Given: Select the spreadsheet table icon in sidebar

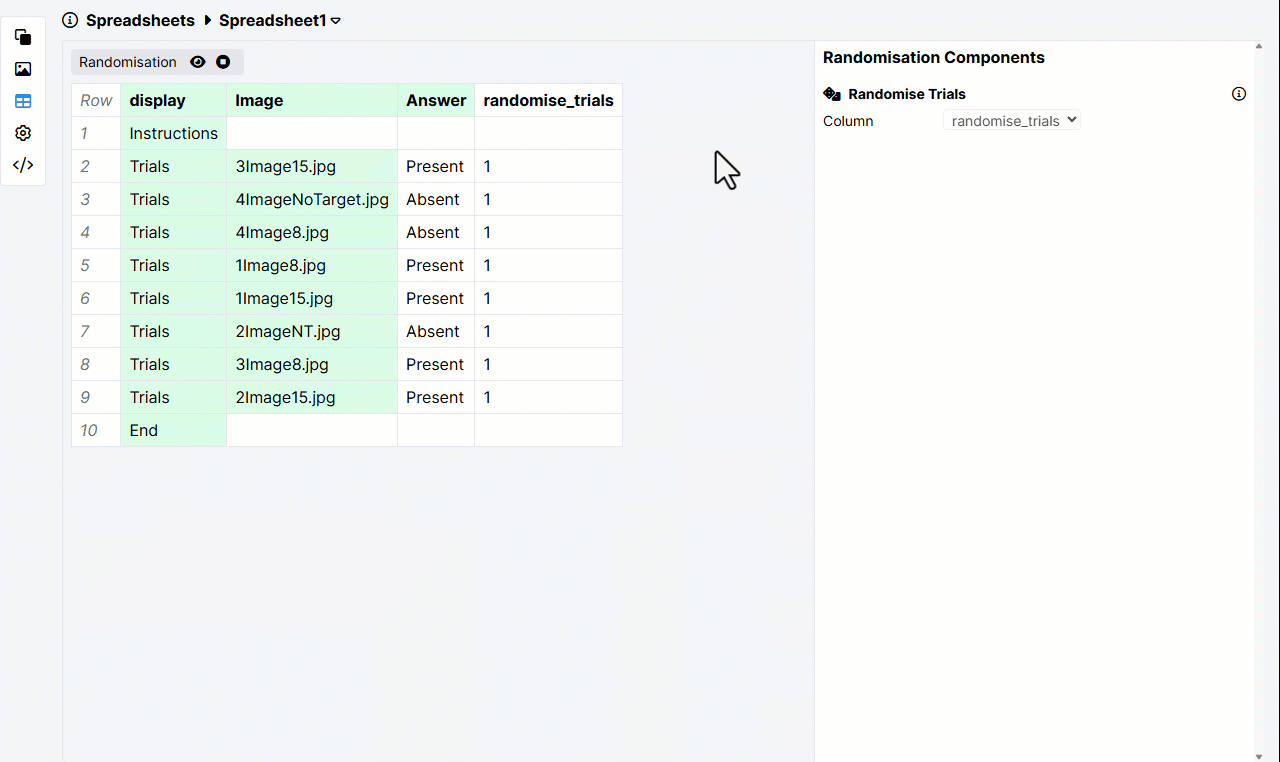Looking at the screenshot, I should (22, 100).
